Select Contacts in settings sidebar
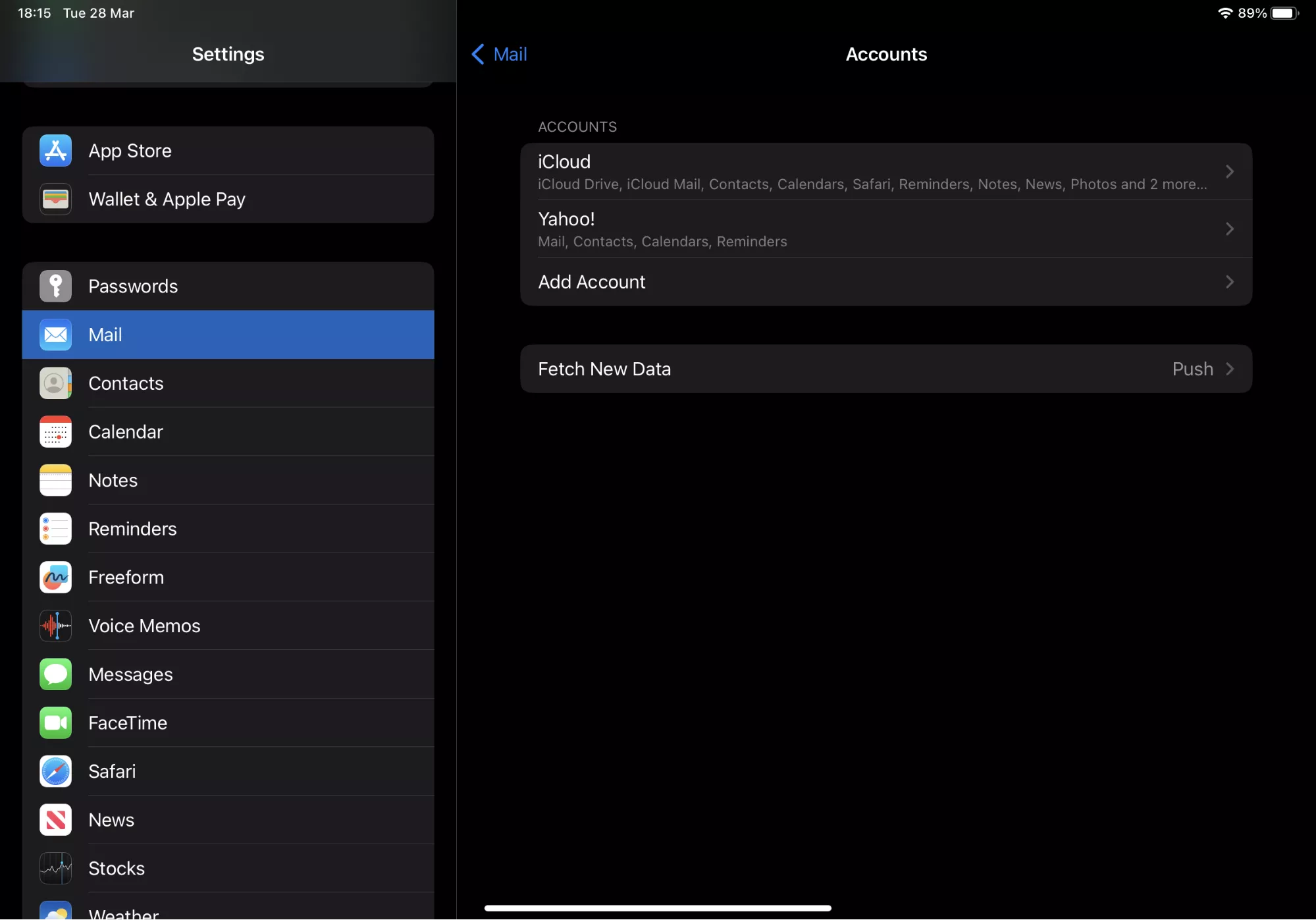This screenshot has width=1316, height=920. point(228,383)
